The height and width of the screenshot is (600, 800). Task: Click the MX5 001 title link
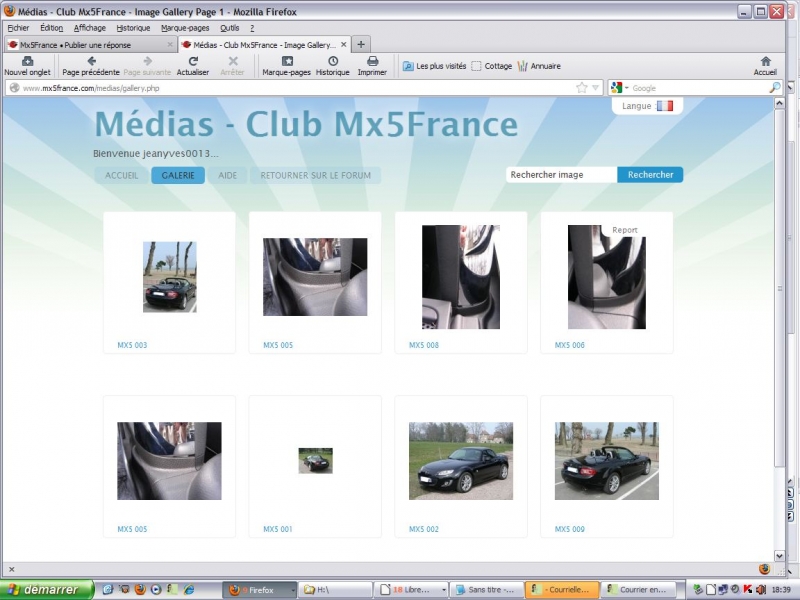pyautogui.click(x=278, y=529)
